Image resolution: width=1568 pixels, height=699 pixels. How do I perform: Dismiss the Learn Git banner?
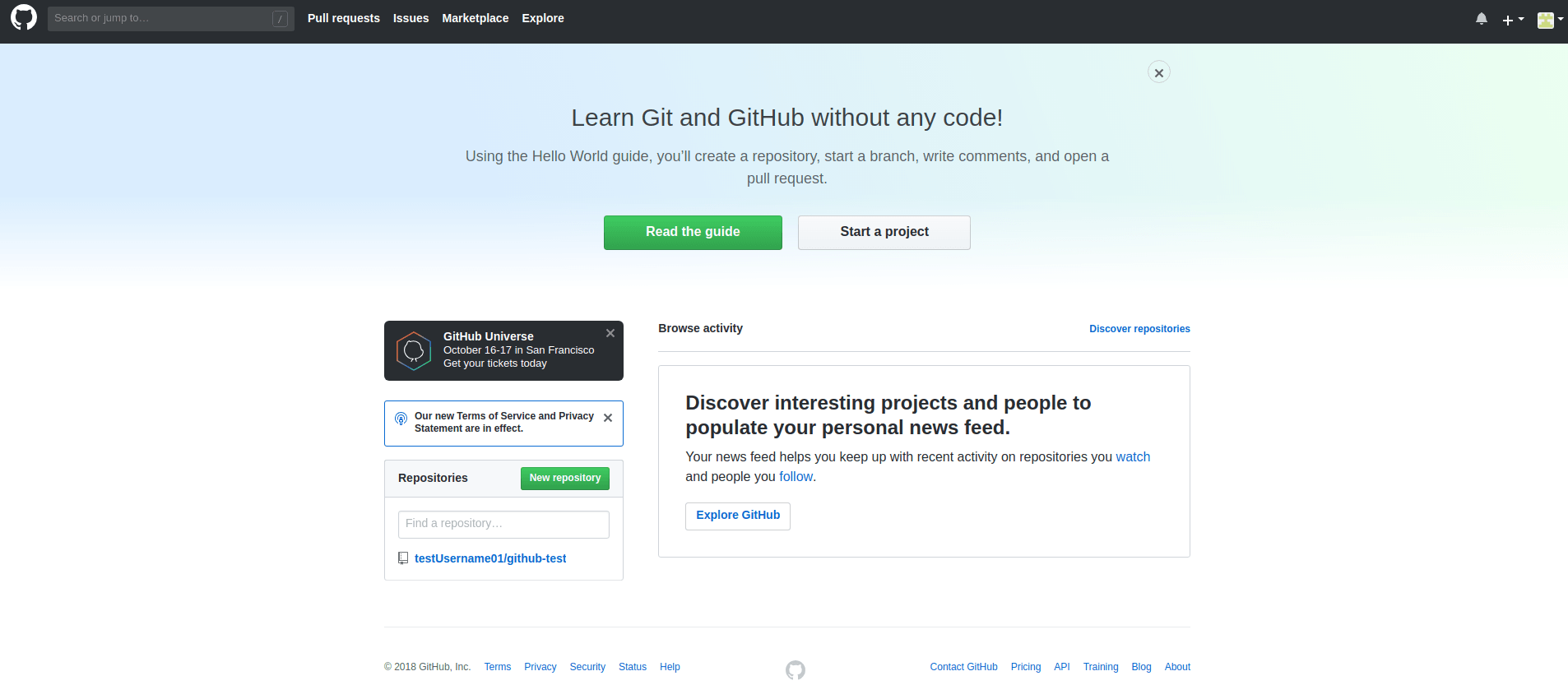1159,72
